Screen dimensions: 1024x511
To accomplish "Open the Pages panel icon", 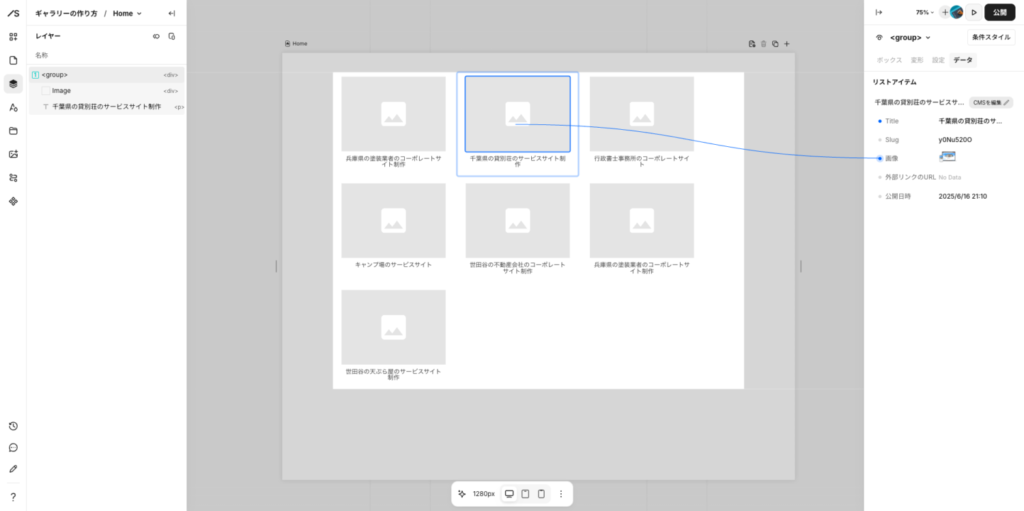I will click(x=13, y=60).
